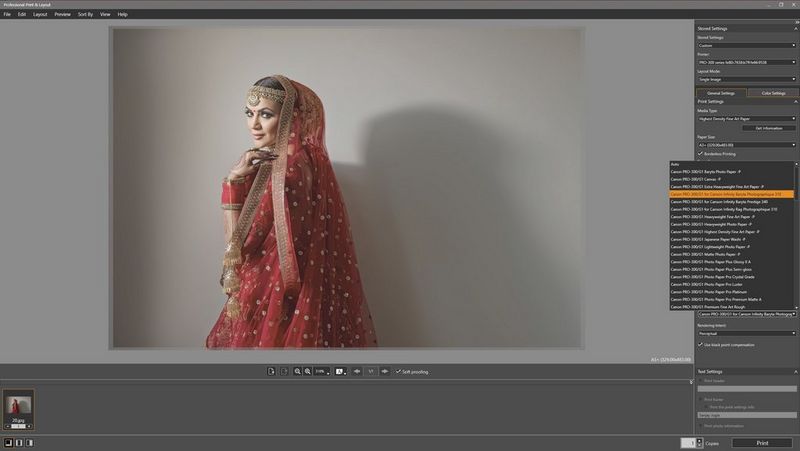800x451 pixels.
Task: Open the Media Type dropdown
Action: (x=746, y=118)
